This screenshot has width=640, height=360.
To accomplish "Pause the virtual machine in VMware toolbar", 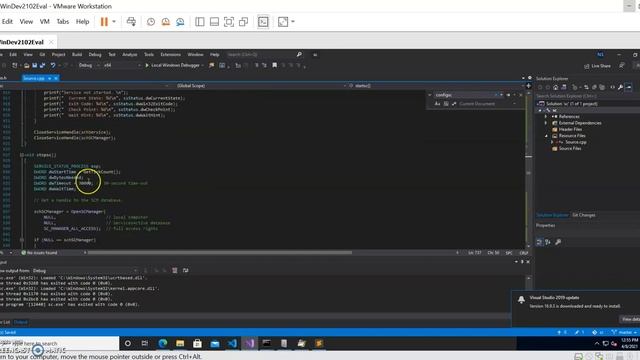I will point(104,22).
